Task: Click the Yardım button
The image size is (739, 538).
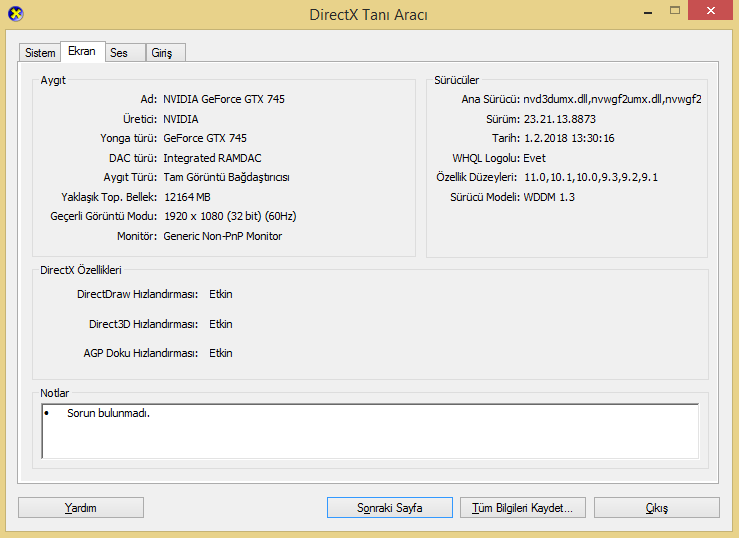Action: point(81,508)
